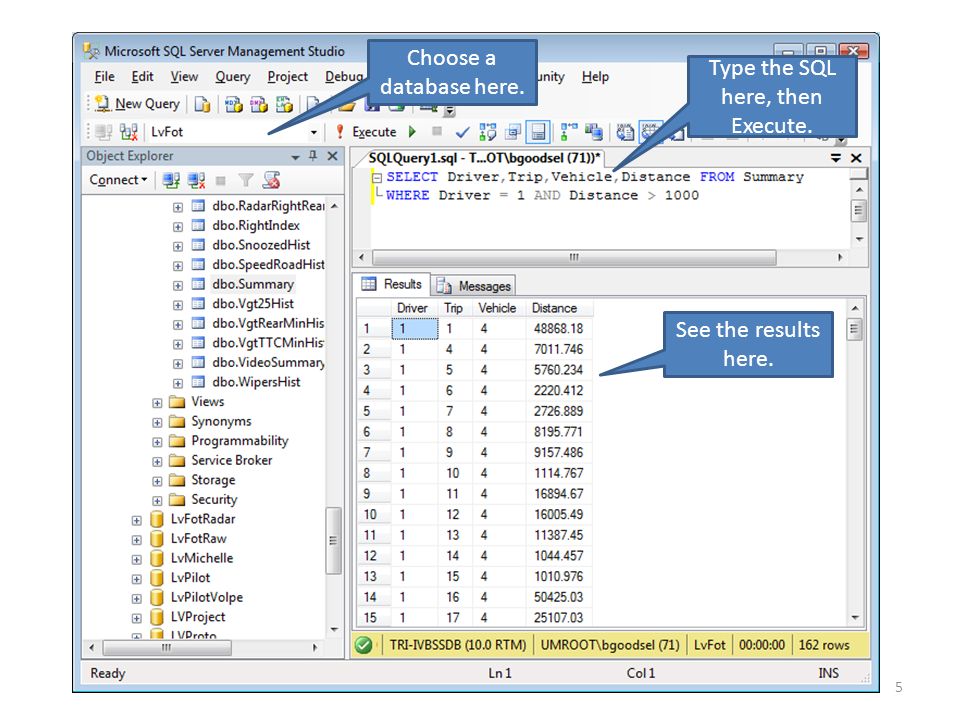Open the Query menu
The image size is (960, 720).
pos(233,77)
